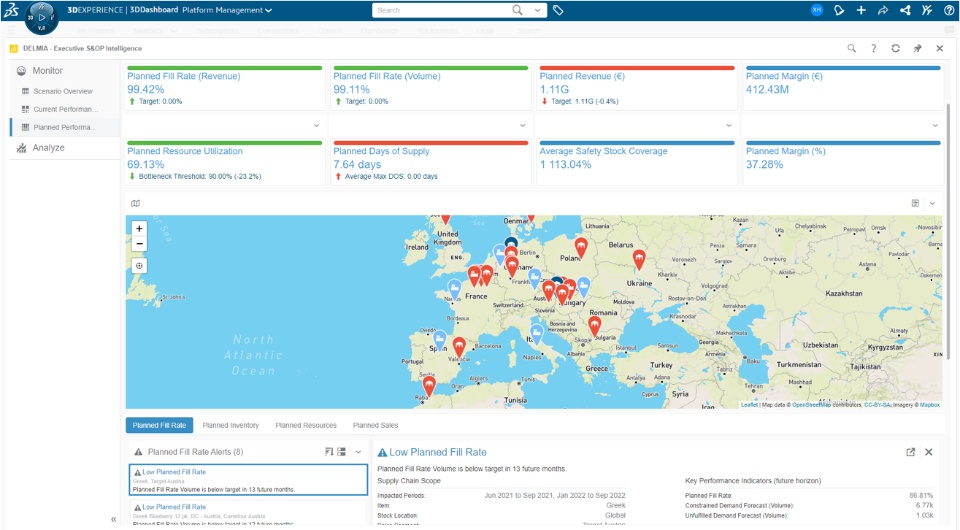
Task: Open the help question mark in top bar
Action: pos(948,10)
